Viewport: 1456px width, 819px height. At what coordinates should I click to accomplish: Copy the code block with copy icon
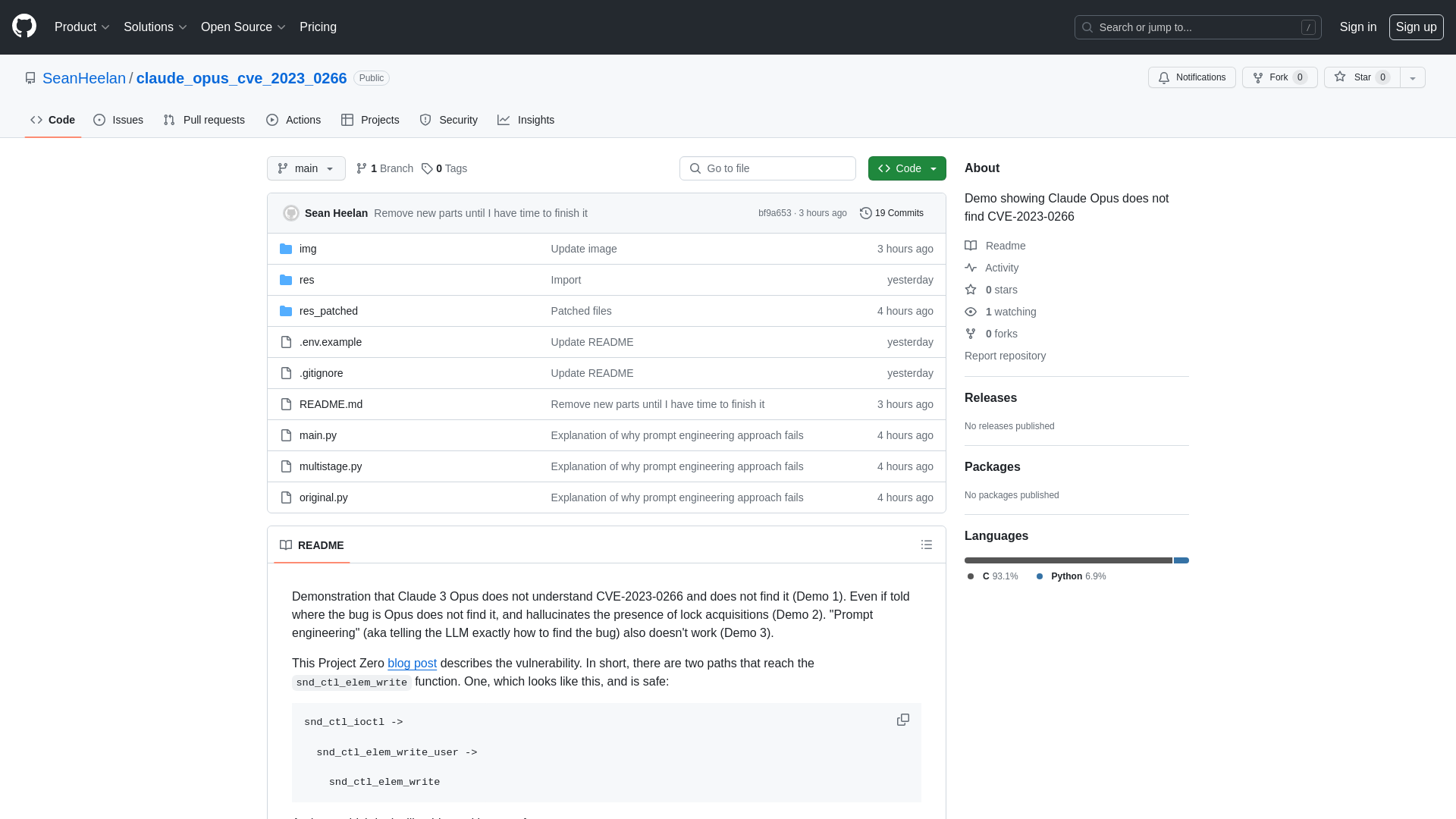[x=903, y=720]
